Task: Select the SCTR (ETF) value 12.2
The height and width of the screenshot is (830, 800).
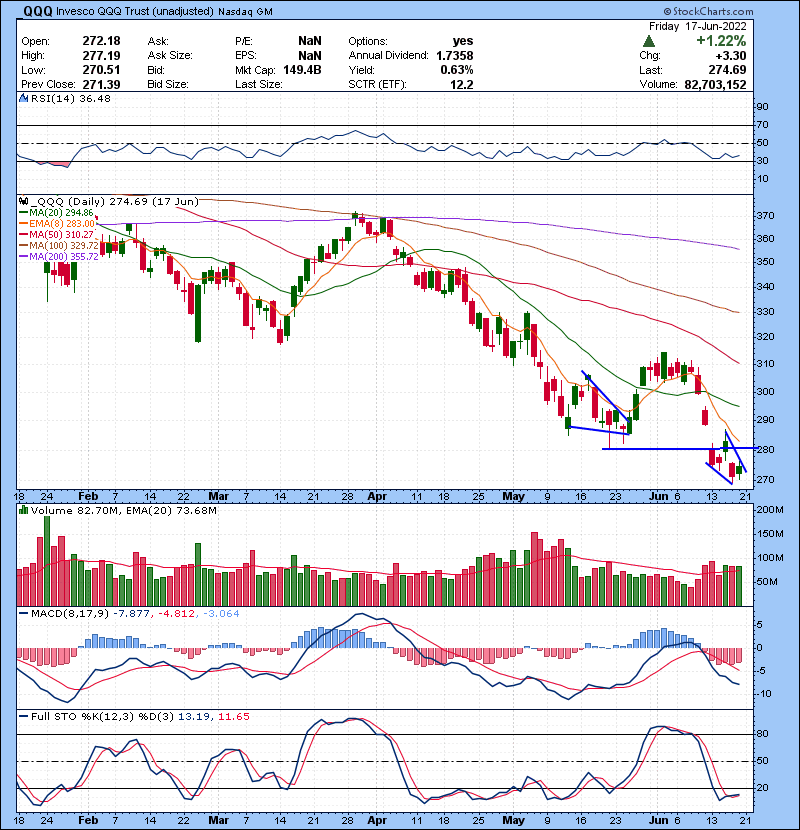Action: click(462, 84)
